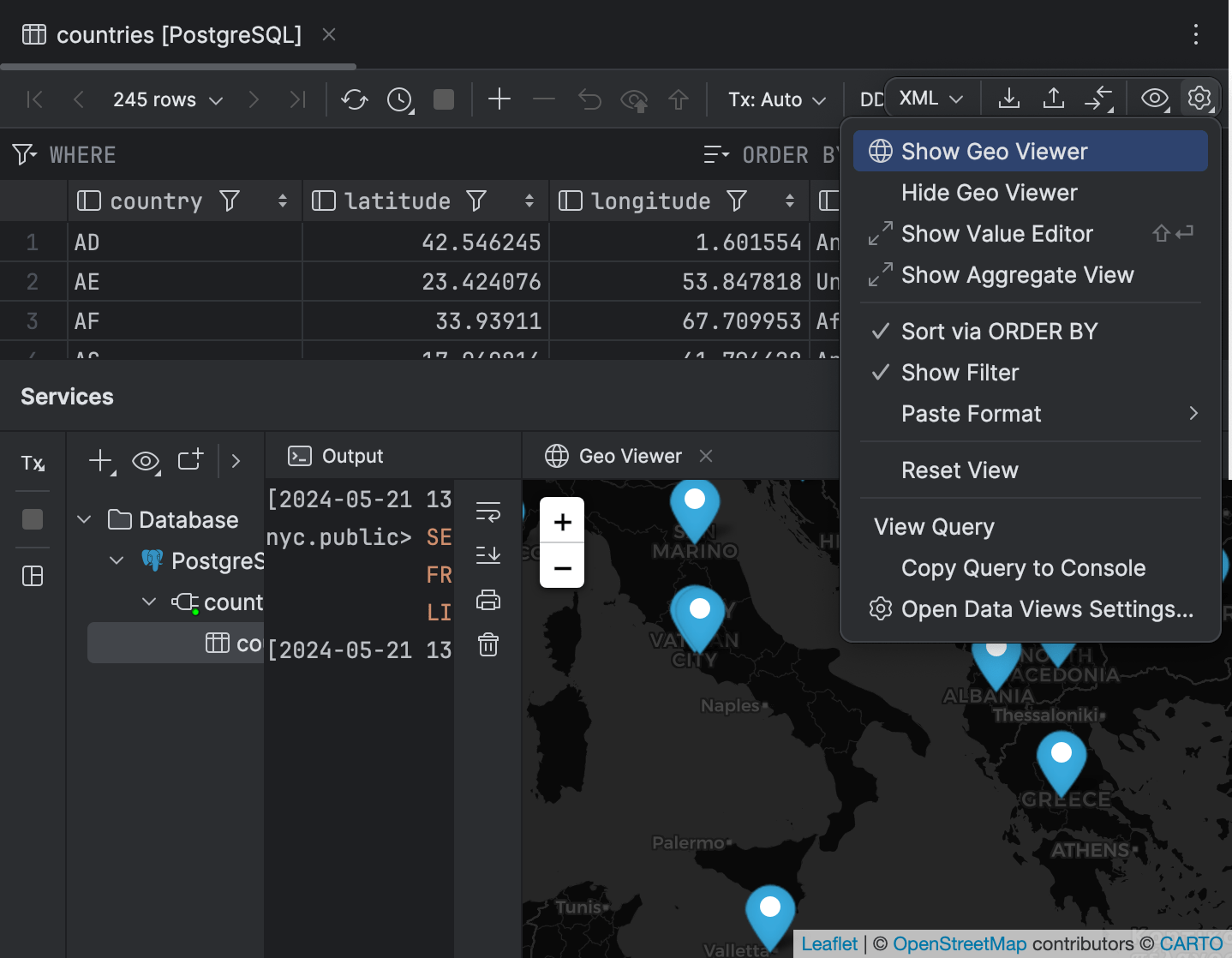Image resolution: width=1232 pixels, height=958 pixels.
Task: Clear the Output log with the trash icon
Action: tap(487, 645)
